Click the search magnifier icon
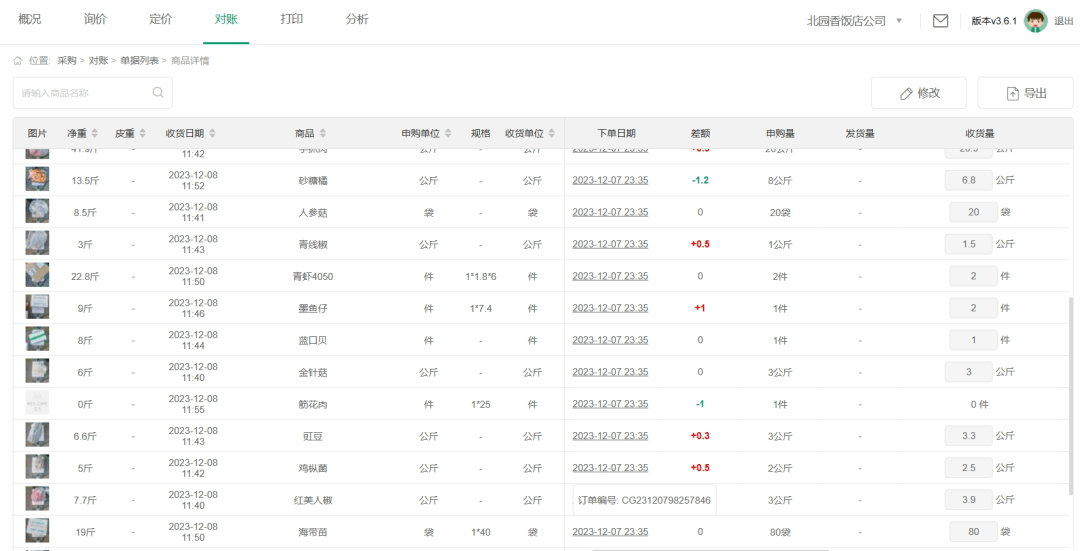This screenshot has width=1080, height=551. pyautogui.click(x=158, y=93)
